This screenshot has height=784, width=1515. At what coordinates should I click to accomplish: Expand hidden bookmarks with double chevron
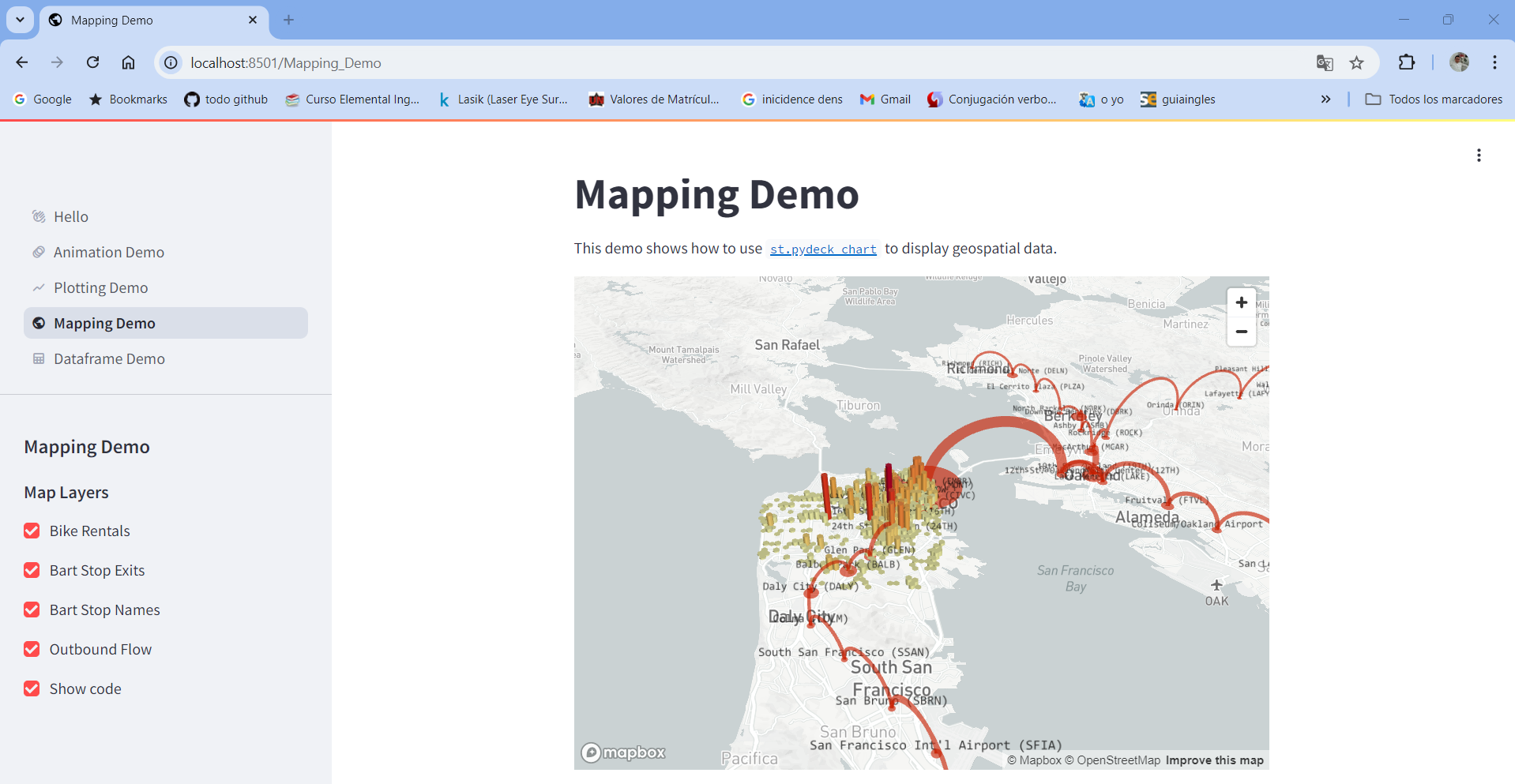1325,99
